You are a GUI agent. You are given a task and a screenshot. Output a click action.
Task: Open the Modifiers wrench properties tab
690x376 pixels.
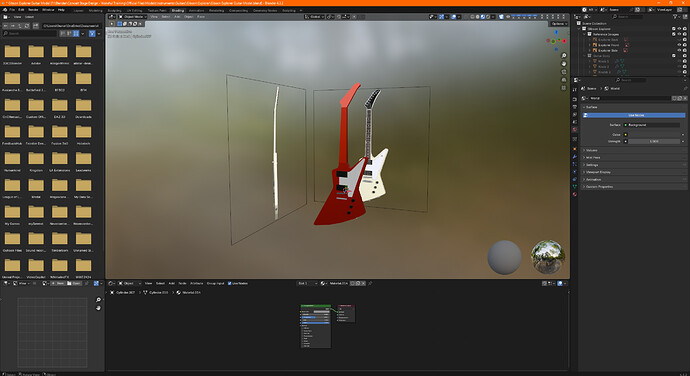click(x=575, y=157)
